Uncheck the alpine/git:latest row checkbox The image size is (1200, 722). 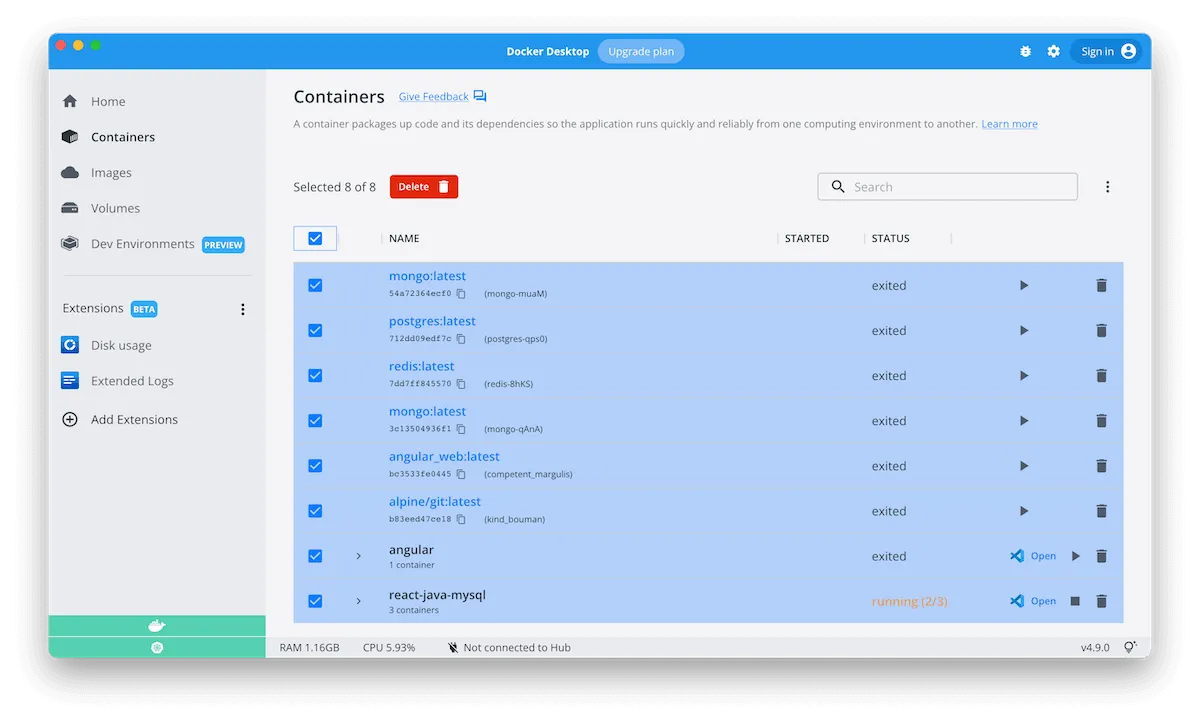coord(315,511)
